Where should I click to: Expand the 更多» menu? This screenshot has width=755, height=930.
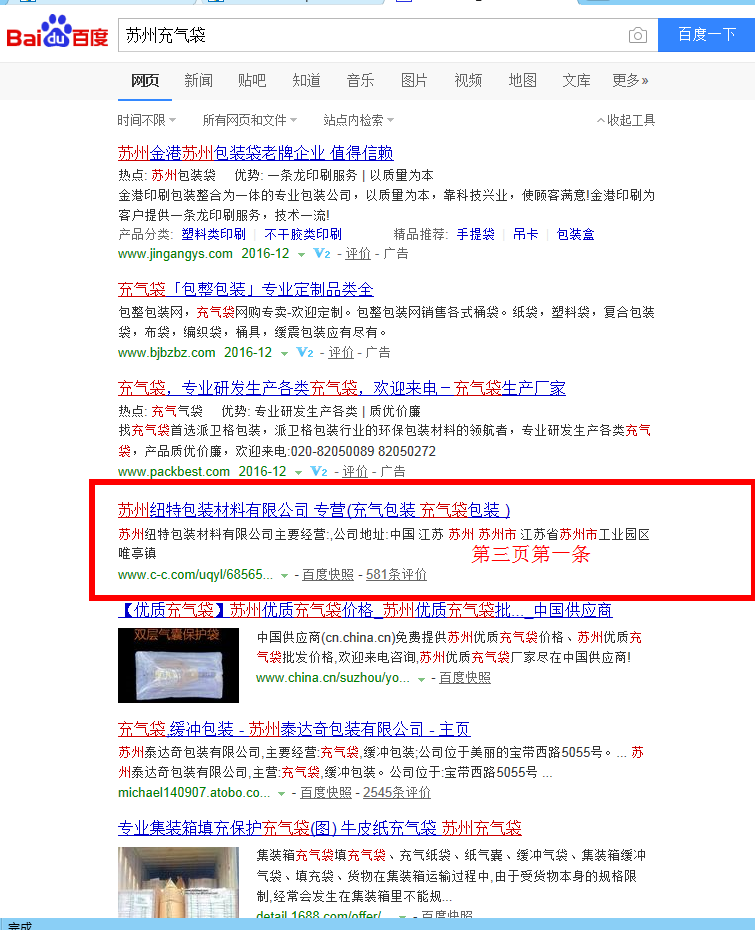pyautogui.click(x=630, y=81)
